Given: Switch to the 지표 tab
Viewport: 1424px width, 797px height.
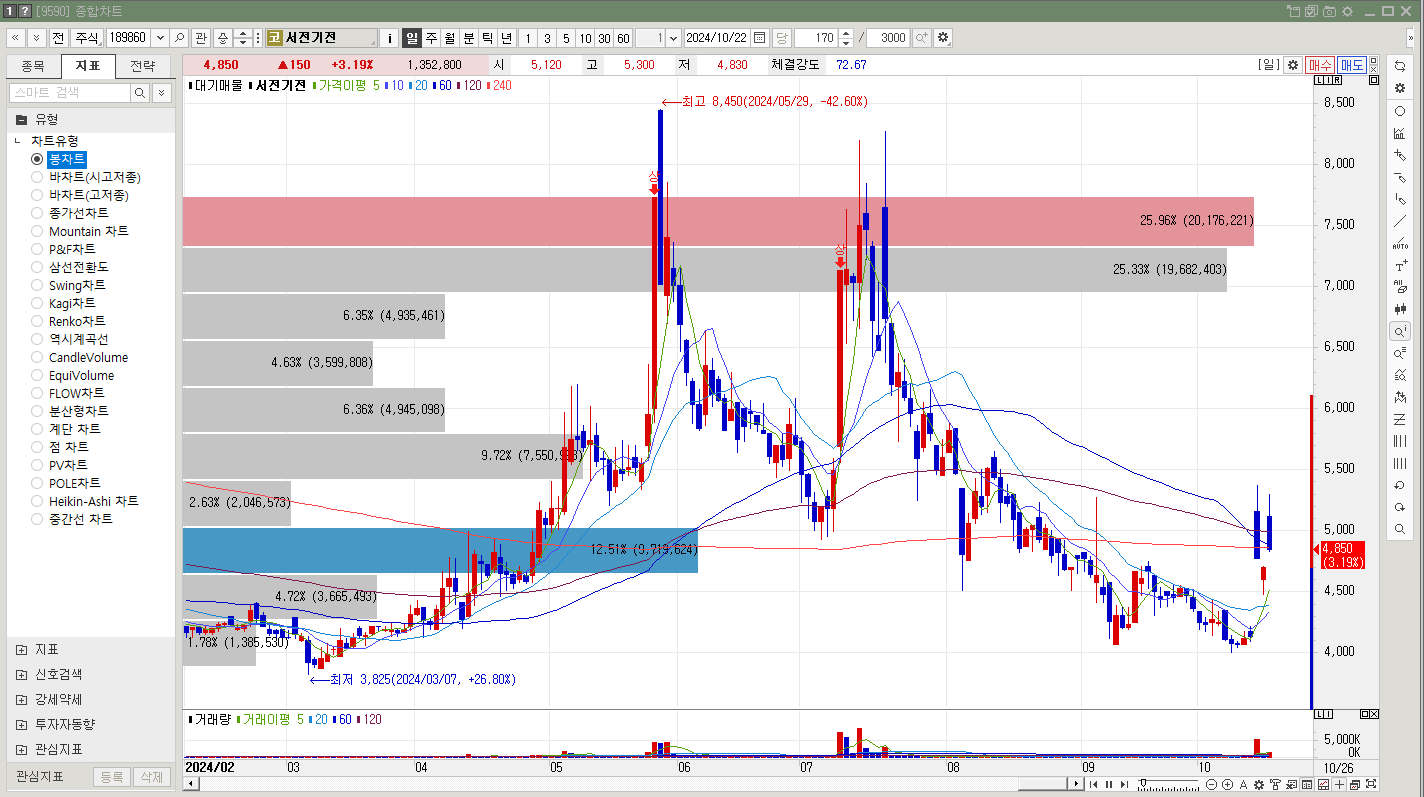Looking at the screenshot, I should pyautogui.click(x=88, y=67).
